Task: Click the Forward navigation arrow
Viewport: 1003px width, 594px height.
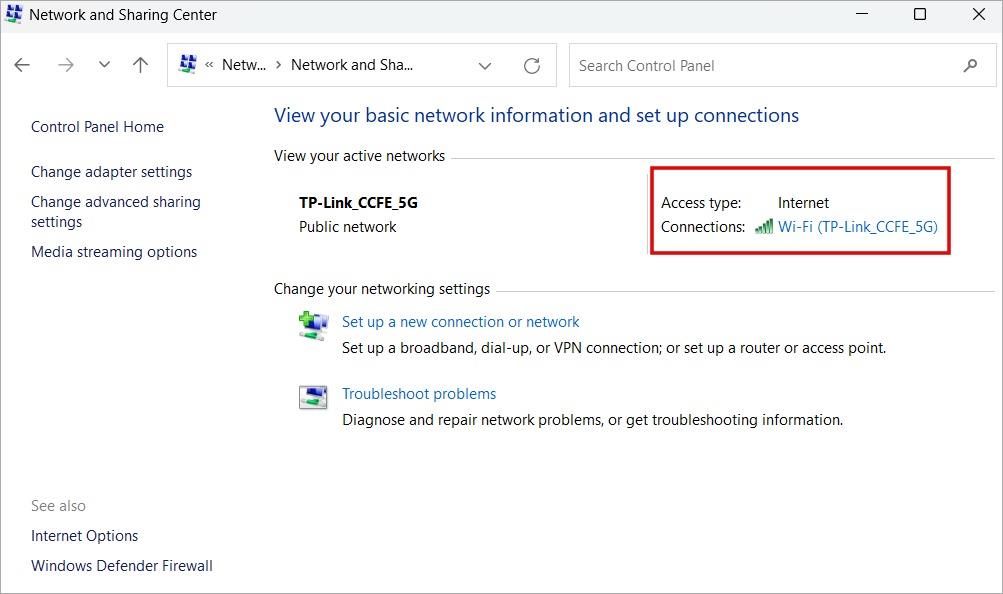Action: 66,65
